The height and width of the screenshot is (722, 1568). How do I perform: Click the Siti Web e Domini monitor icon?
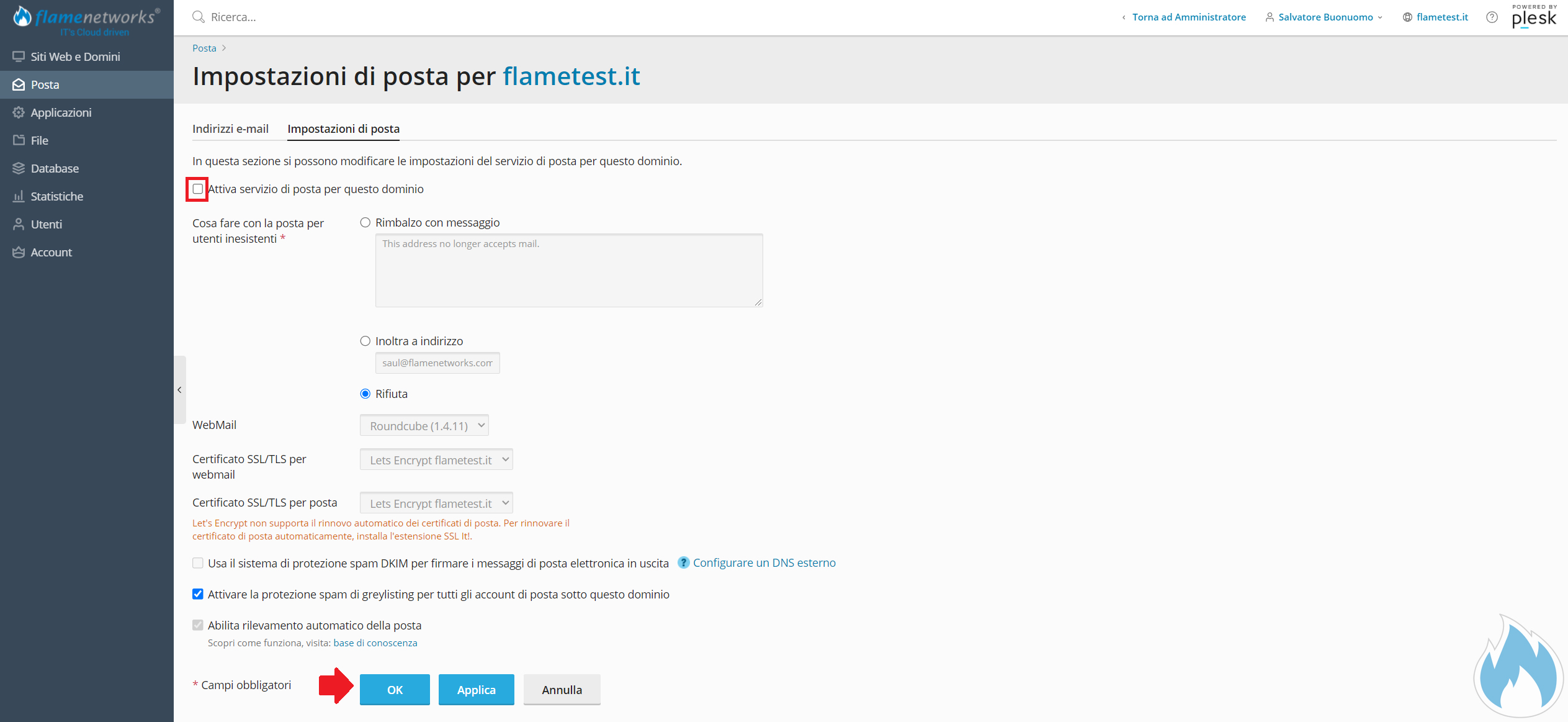19,56
